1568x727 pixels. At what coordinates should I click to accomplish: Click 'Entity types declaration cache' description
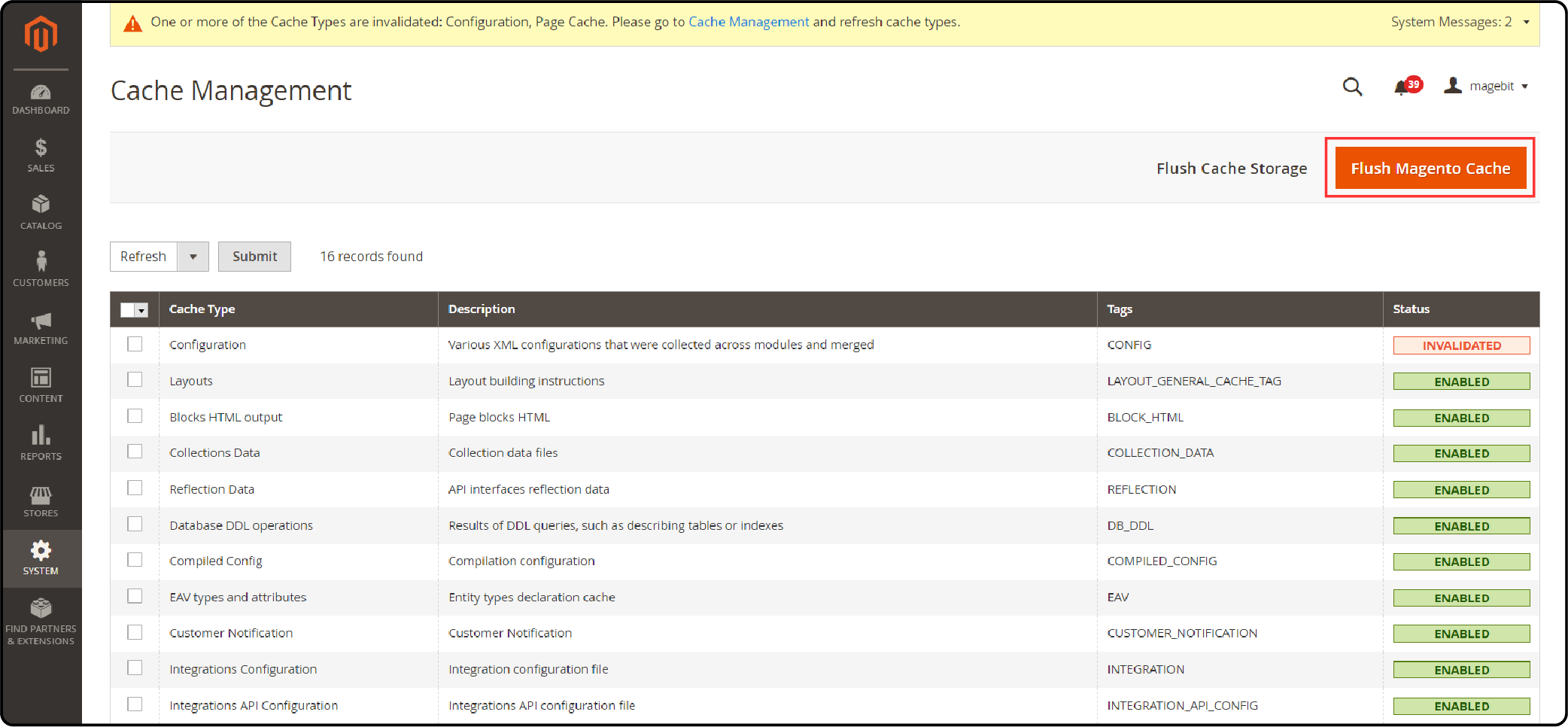pyautogui.click(x=531, y=597)
